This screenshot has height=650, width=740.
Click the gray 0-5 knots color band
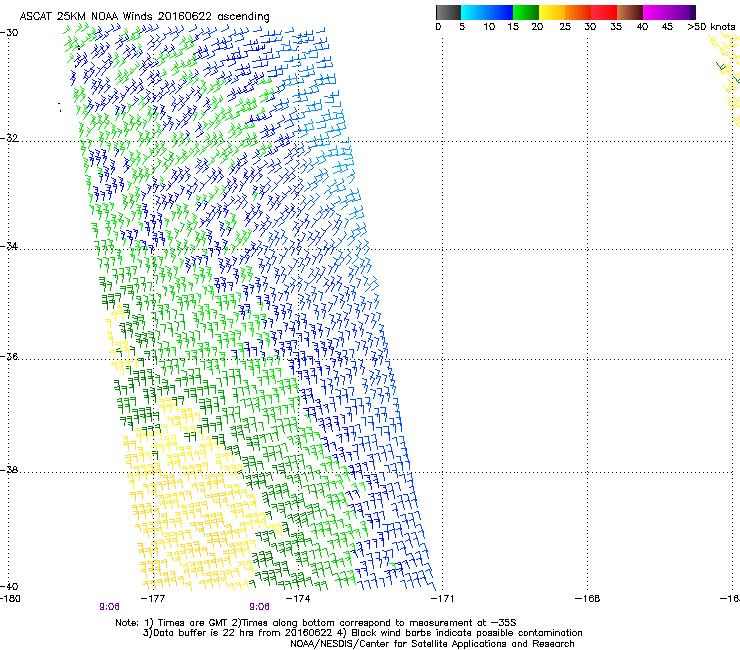pyautogui.click(x=448, y=12)
